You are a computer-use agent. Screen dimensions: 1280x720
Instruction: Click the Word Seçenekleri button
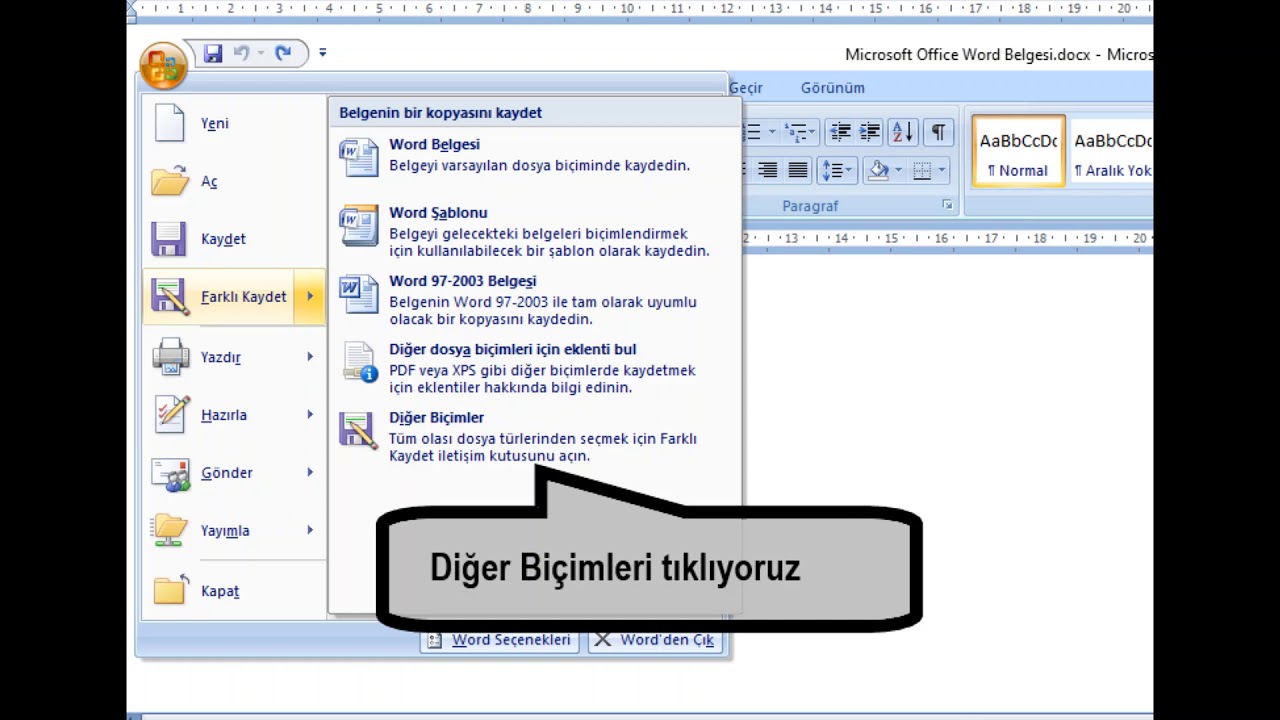tap(500, 640)
